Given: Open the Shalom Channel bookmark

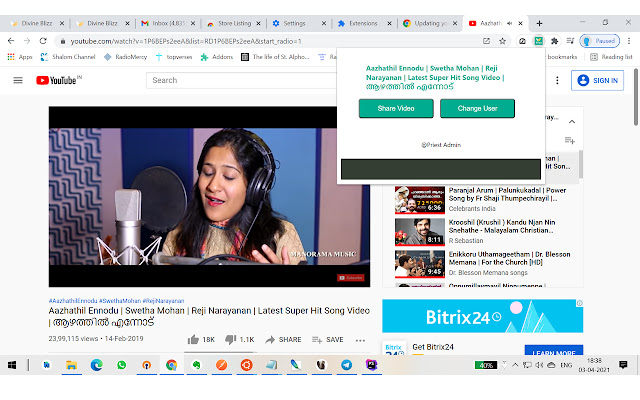Looking at the screenshot, I should pyautogui.click(x=68, y=57).
